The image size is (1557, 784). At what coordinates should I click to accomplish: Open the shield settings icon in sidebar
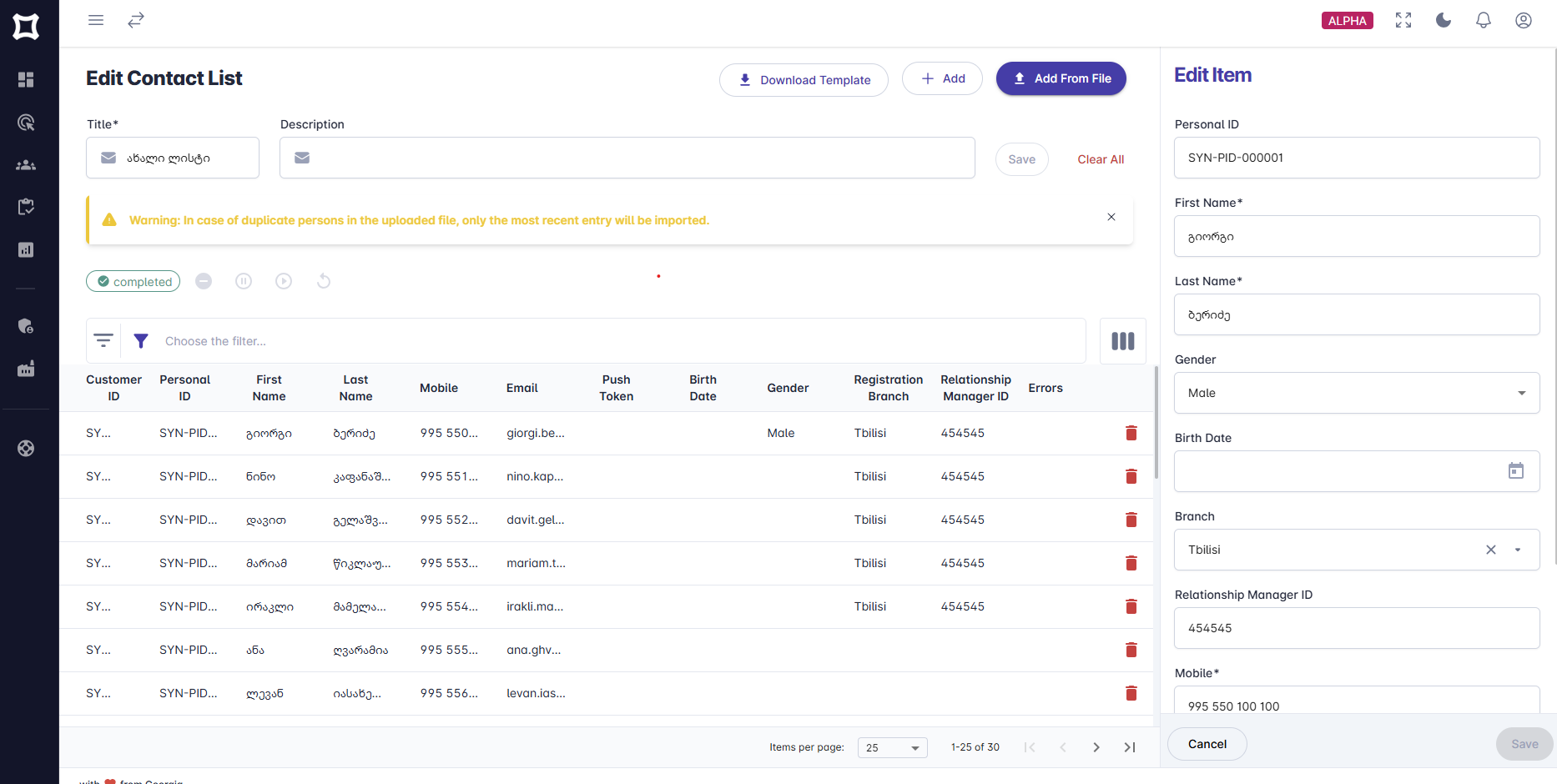(x=26, y=326)
